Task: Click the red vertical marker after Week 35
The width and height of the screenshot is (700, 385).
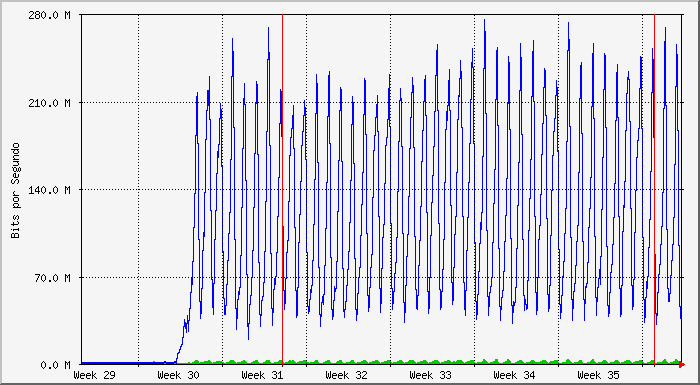Action: pos(654,189)
